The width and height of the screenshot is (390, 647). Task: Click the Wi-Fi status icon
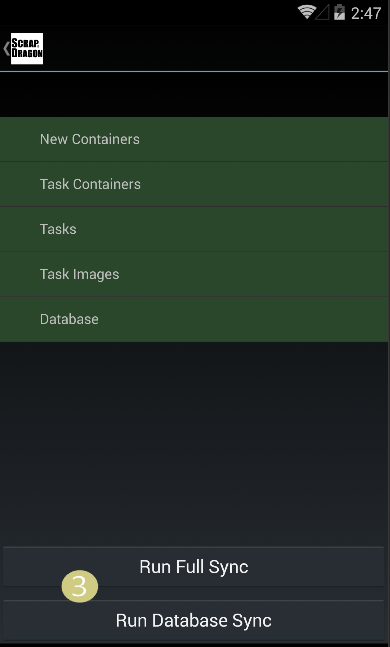pos(307,12)
